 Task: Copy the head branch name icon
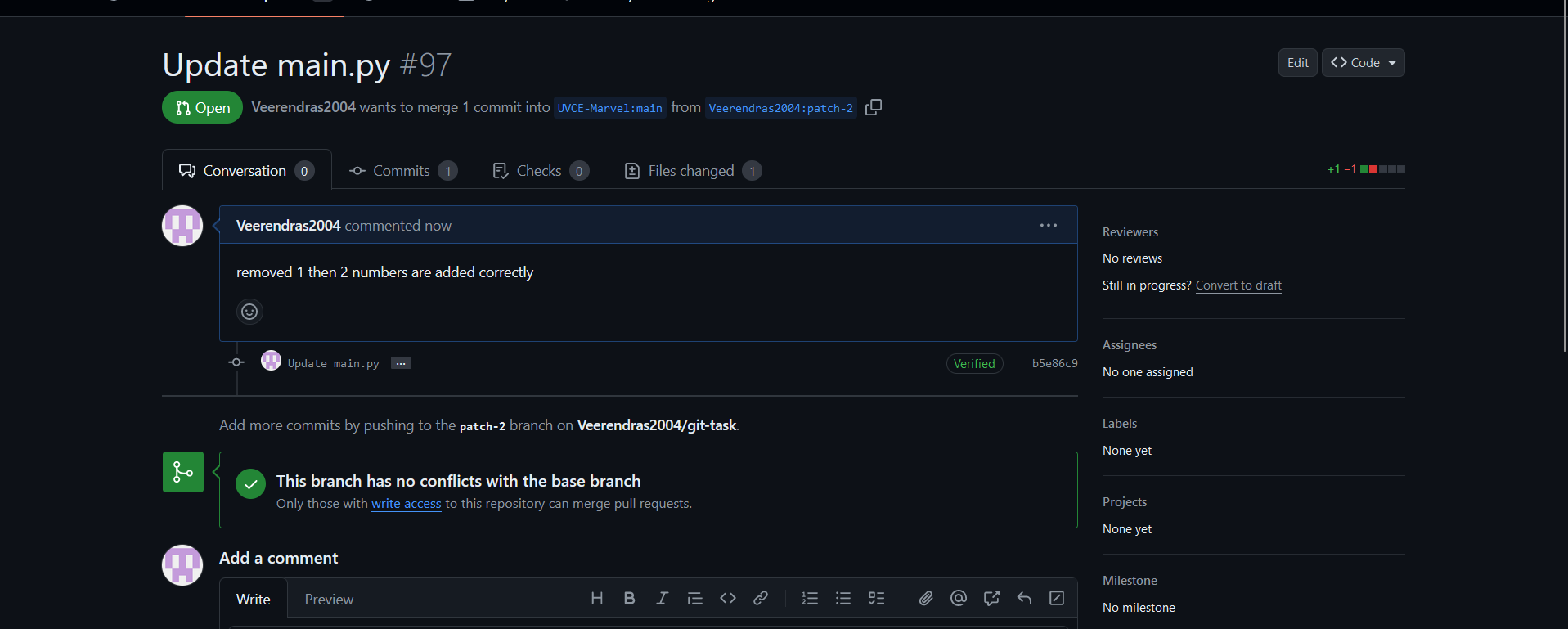click(x=874, y=107)
